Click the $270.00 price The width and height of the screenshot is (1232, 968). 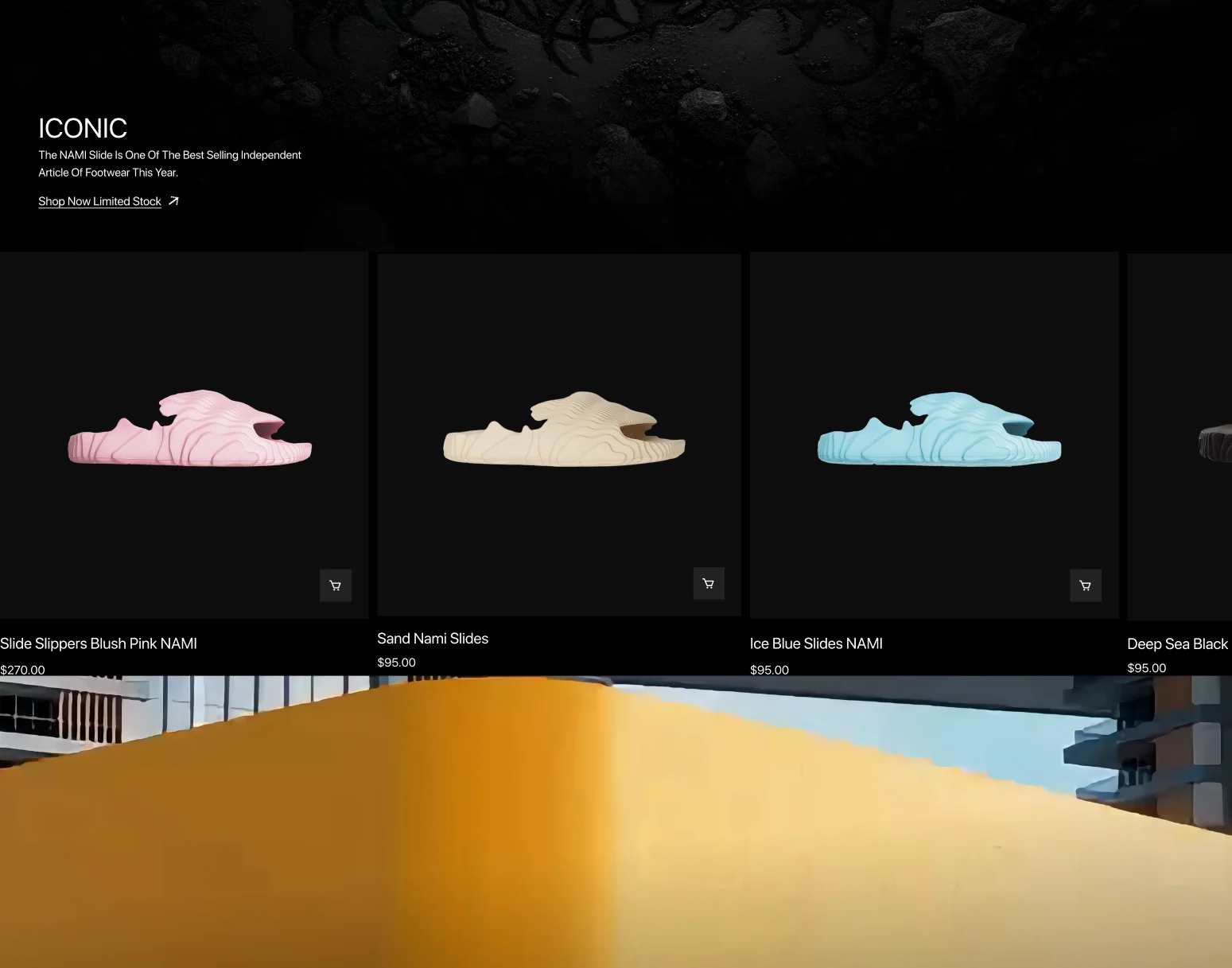tap(22, 670)
